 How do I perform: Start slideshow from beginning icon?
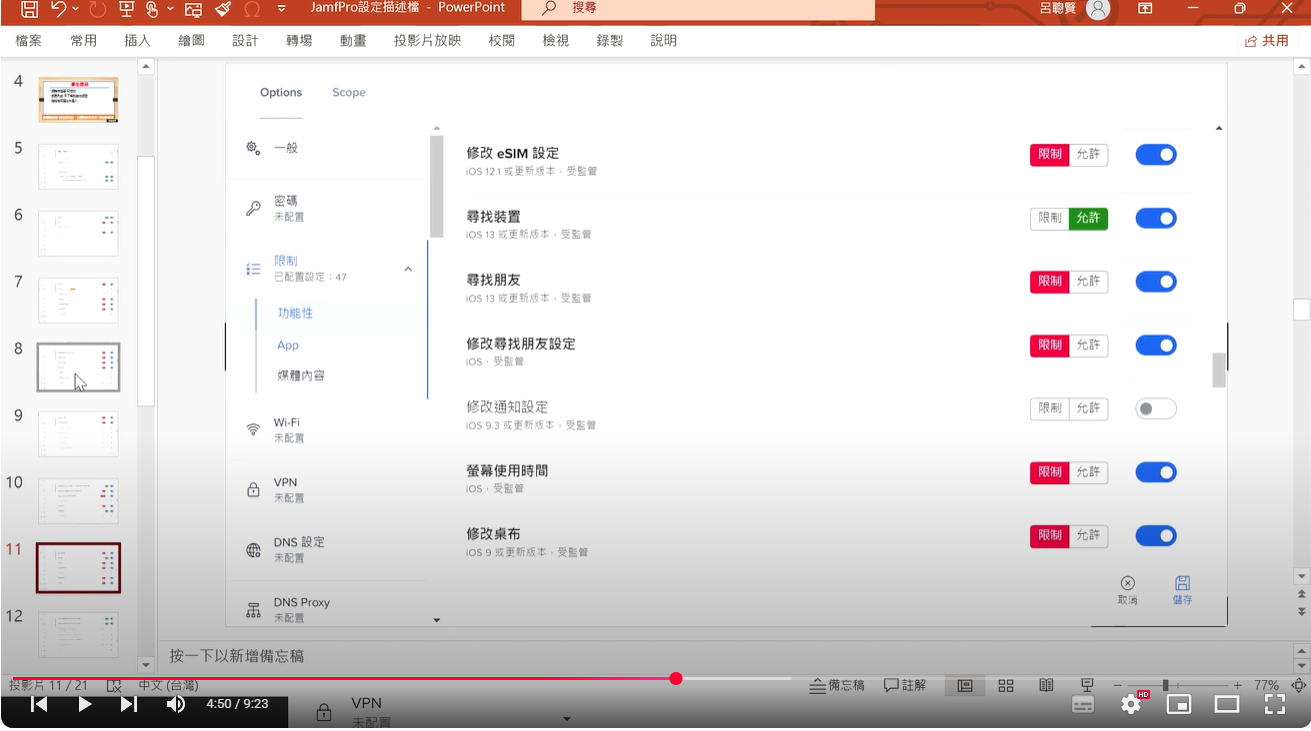pyautogui.click(x=127, y=9)
